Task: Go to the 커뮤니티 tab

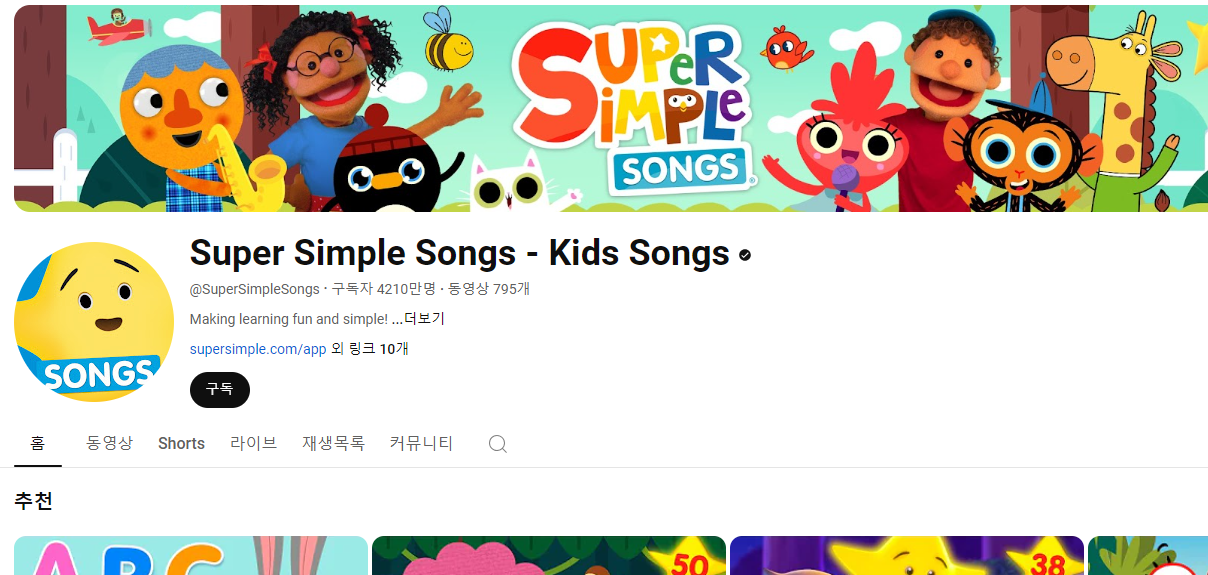Action: pos(422,443)
